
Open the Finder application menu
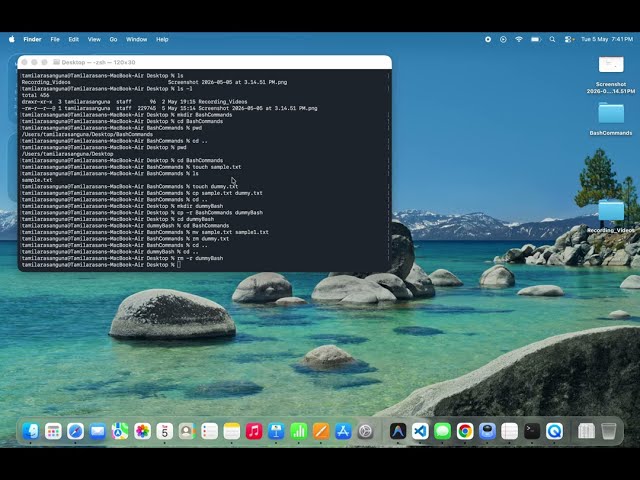pyautogui.click(x=32, y=39)
